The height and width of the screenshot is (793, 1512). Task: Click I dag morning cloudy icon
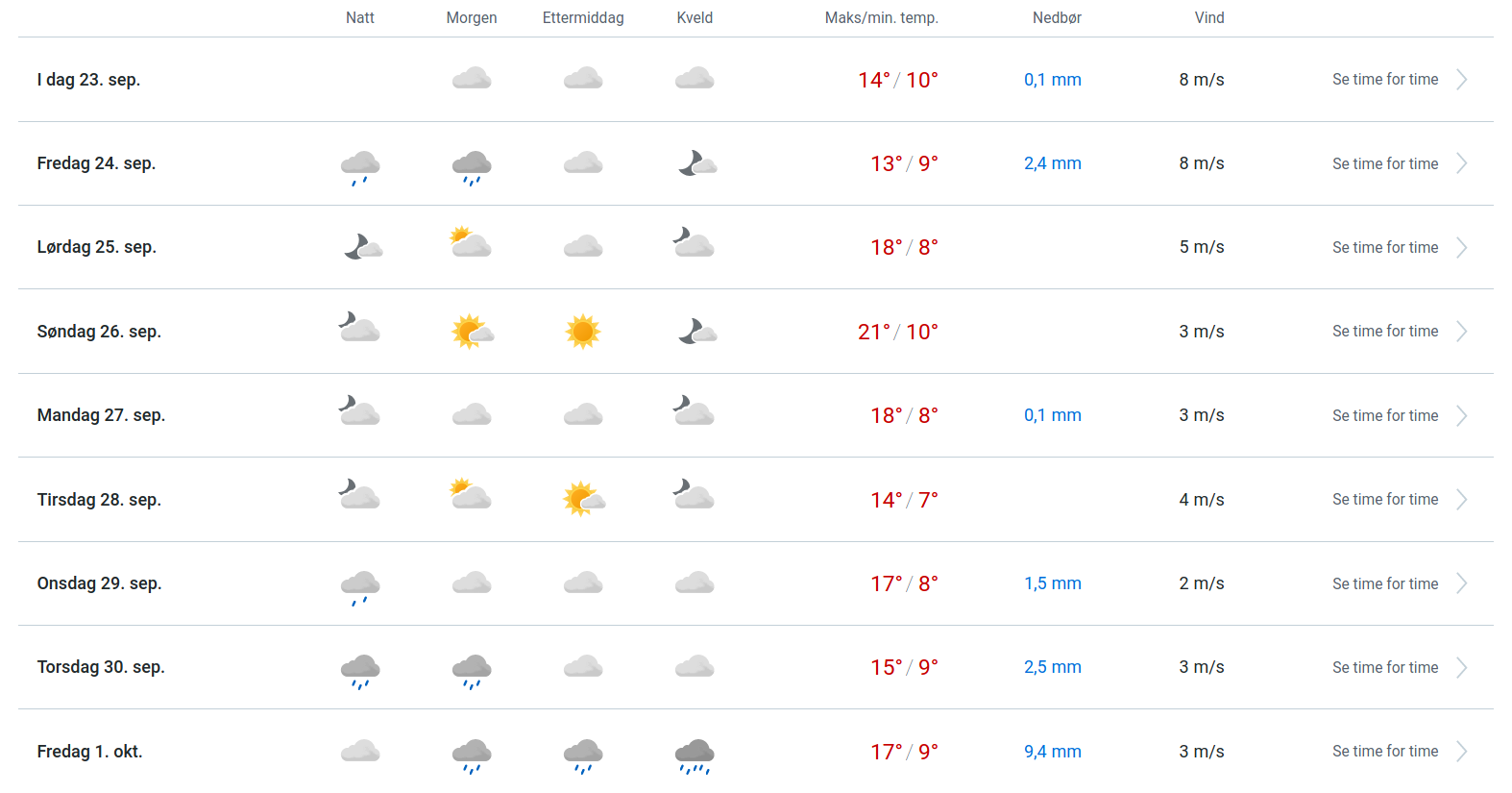[x=472, y=79]
